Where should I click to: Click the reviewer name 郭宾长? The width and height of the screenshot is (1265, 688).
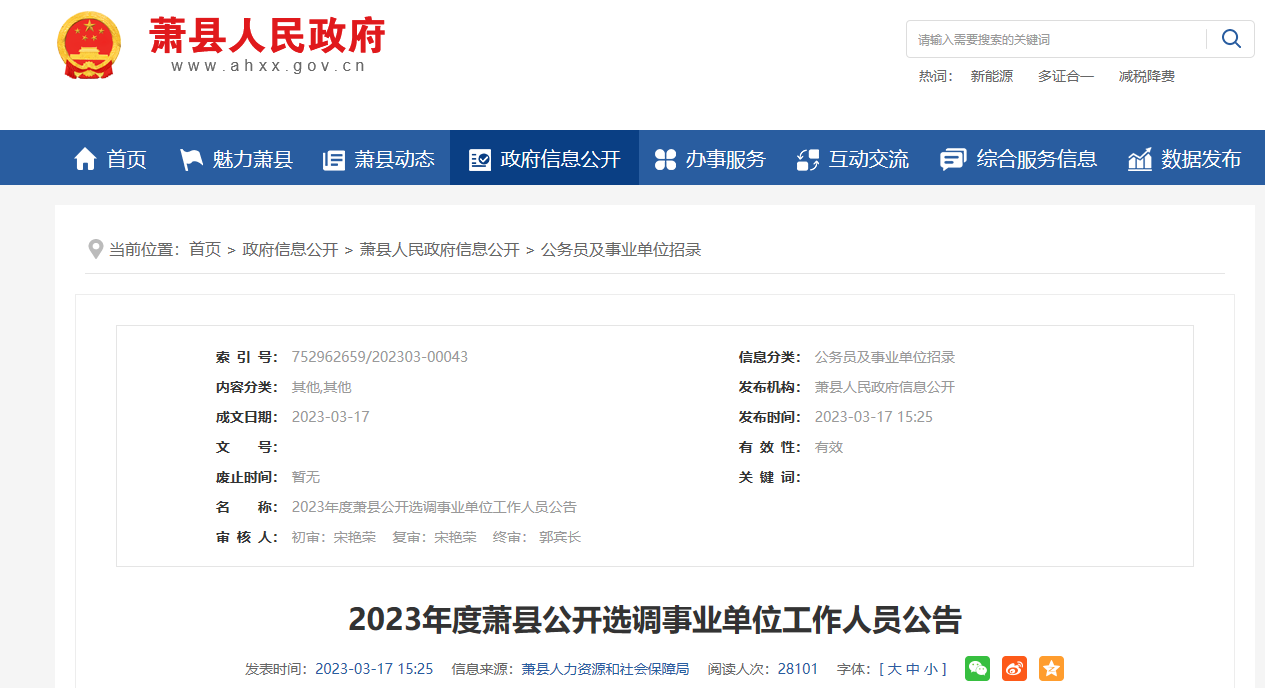click(x=559, y=537)
